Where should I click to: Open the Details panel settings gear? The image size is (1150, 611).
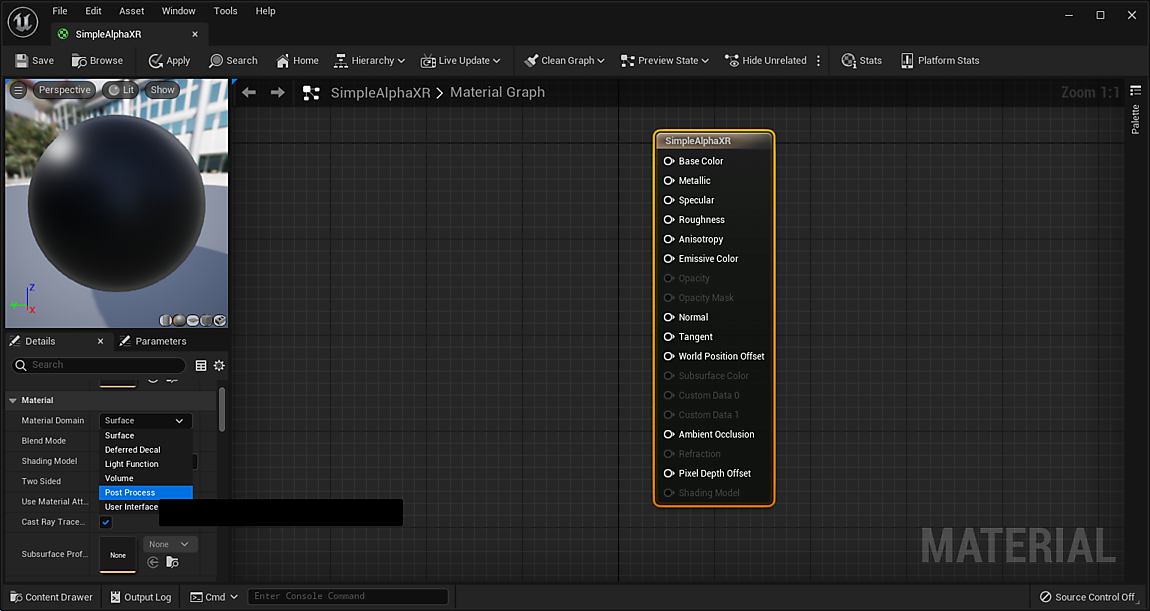pyautogui.click(x=219, y=365)
